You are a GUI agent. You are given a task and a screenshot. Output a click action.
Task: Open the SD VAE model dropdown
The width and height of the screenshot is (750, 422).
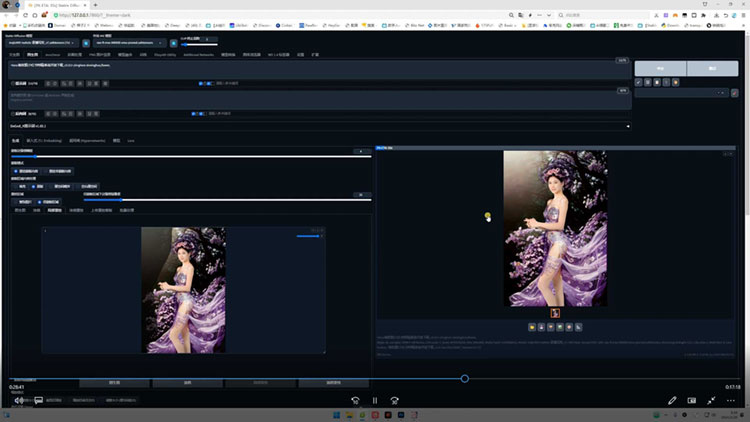click(130, 43)
